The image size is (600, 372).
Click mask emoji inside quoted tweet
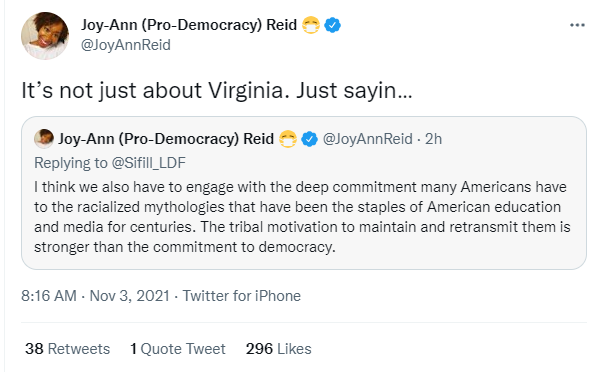(x=288, y=139)
